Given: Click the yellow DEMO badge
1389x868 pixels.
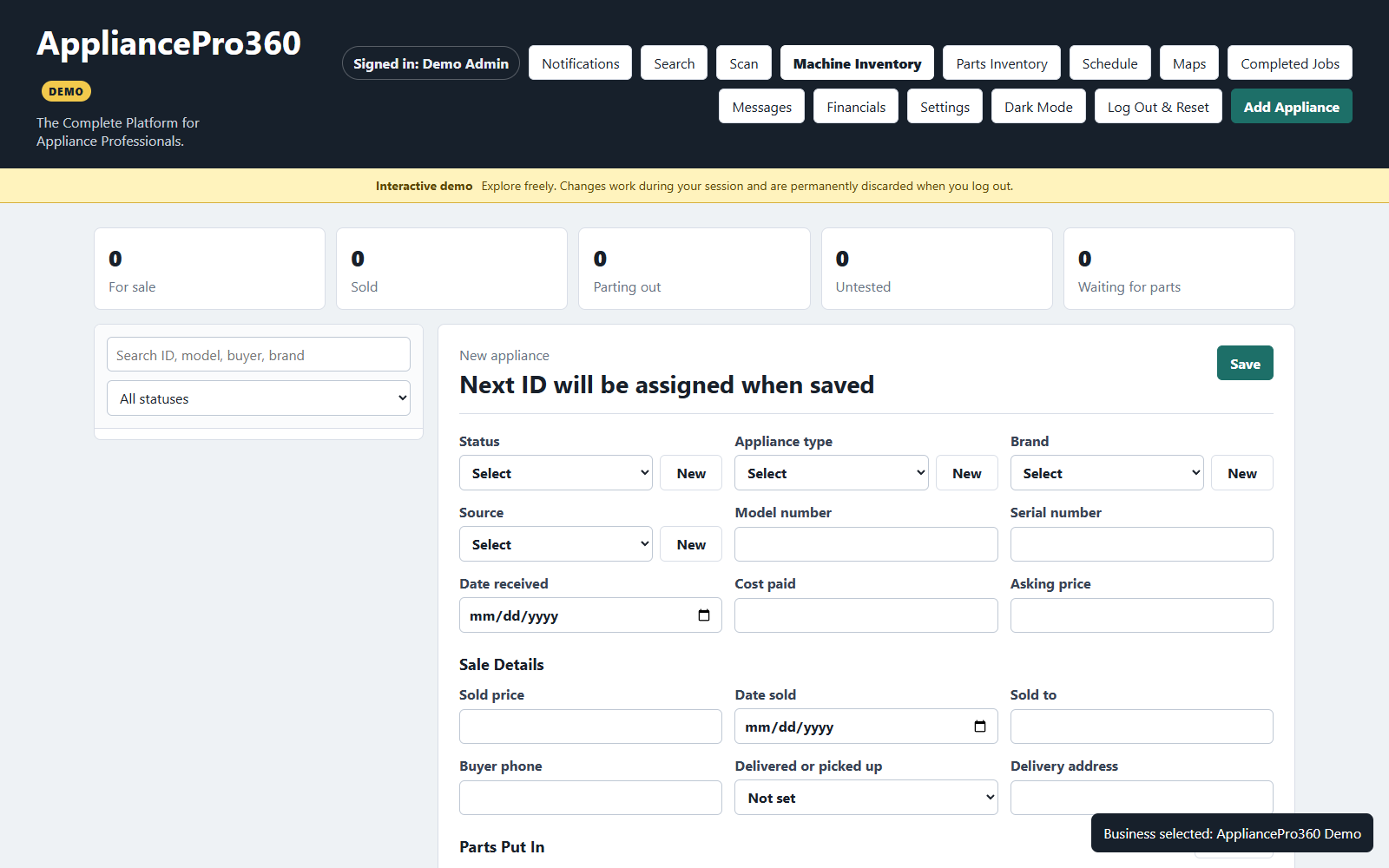Looking at the screenshot, I should coord(66,91).
